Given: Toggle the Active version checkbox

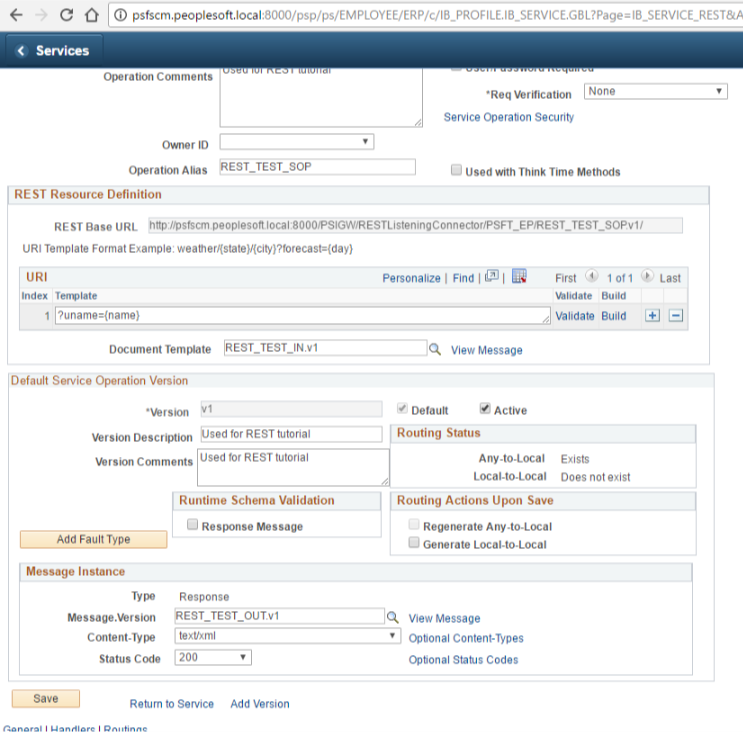Looking at the screenshot, I should 485,410.
